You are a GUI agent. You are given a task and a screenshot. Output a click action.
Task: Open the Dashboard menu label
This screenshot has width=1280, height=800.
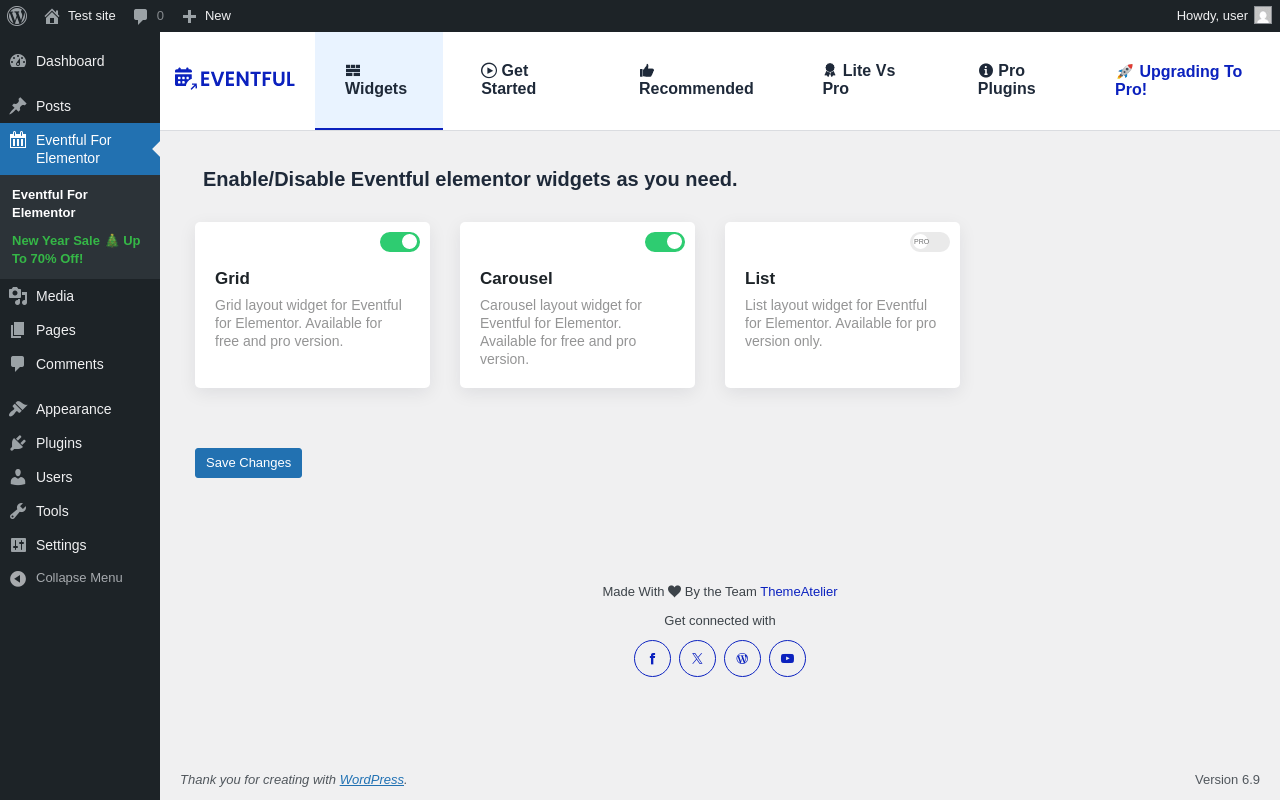pyautogui.click(x=70, y=61)
